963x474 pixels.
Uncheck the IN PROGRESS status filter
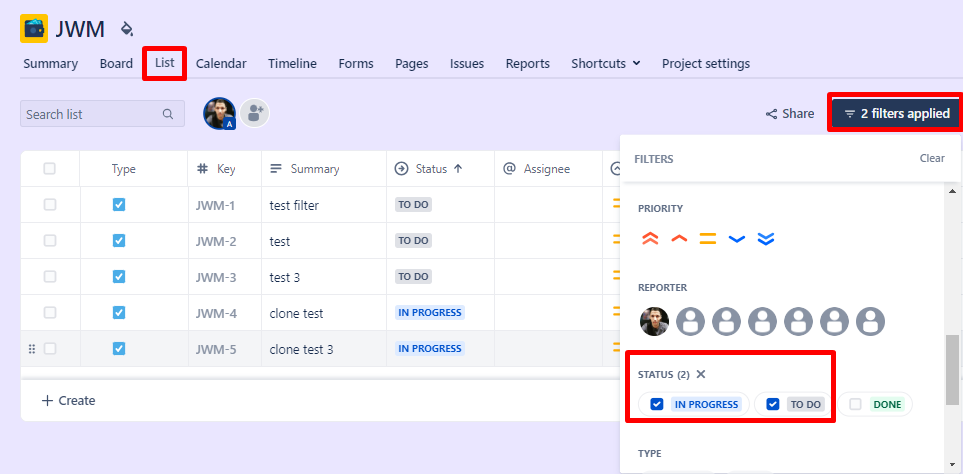pos(657,404)
